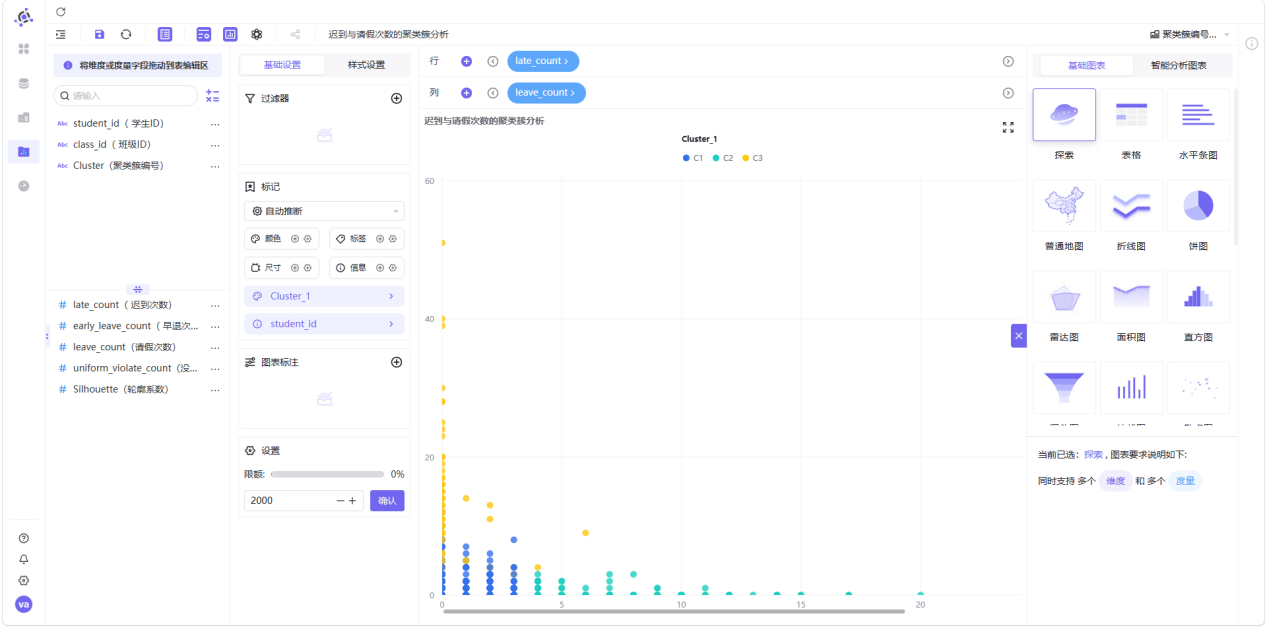The height and width of the screenshot is (628, 1267).
Task: Click the calculated field icon beside search
Action: 212,96
